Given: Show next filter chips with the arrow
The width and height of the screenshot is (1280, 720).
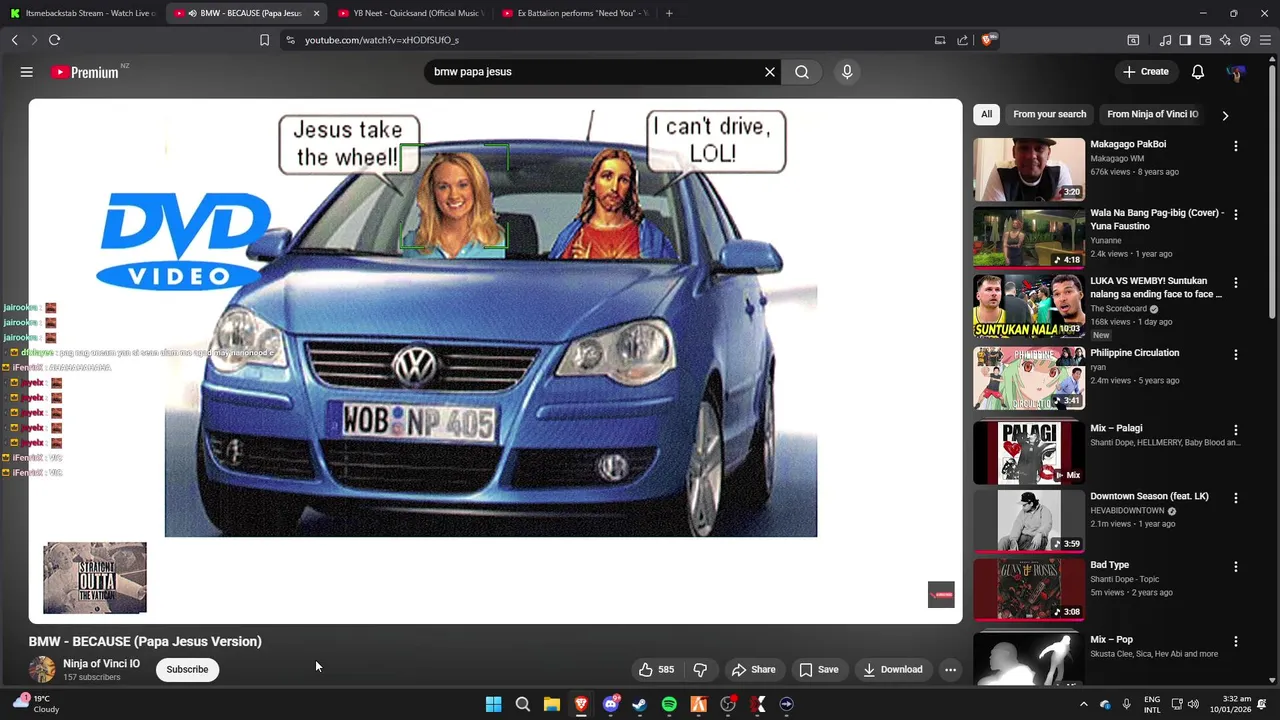Looking at the screenshot, I should (1225, 115).
